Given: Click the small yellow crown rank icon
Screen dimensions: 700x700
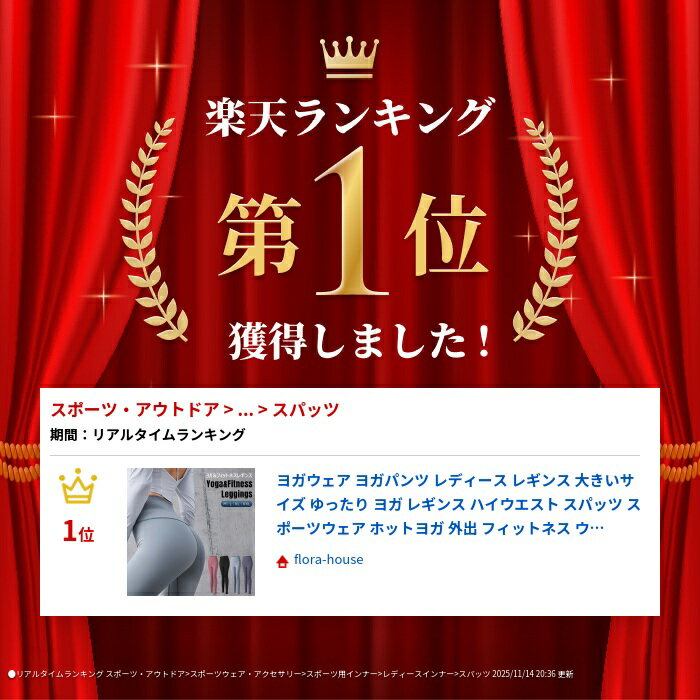Looking at the screenshot, I should pos(78,486).
